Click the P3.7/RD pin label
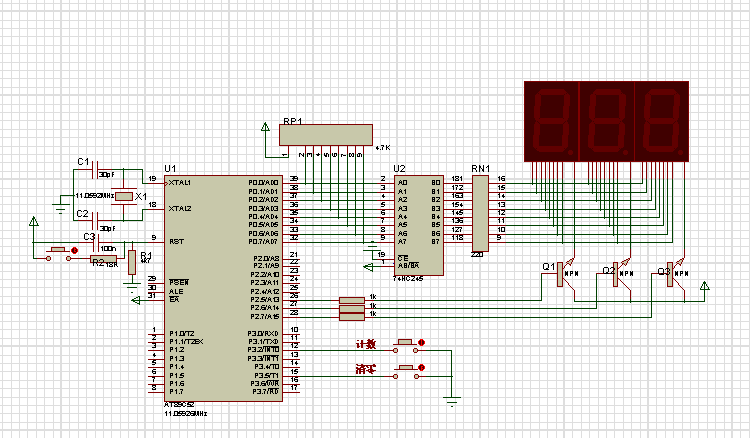The height and width of the screenshot is (438, 750). 265,392
